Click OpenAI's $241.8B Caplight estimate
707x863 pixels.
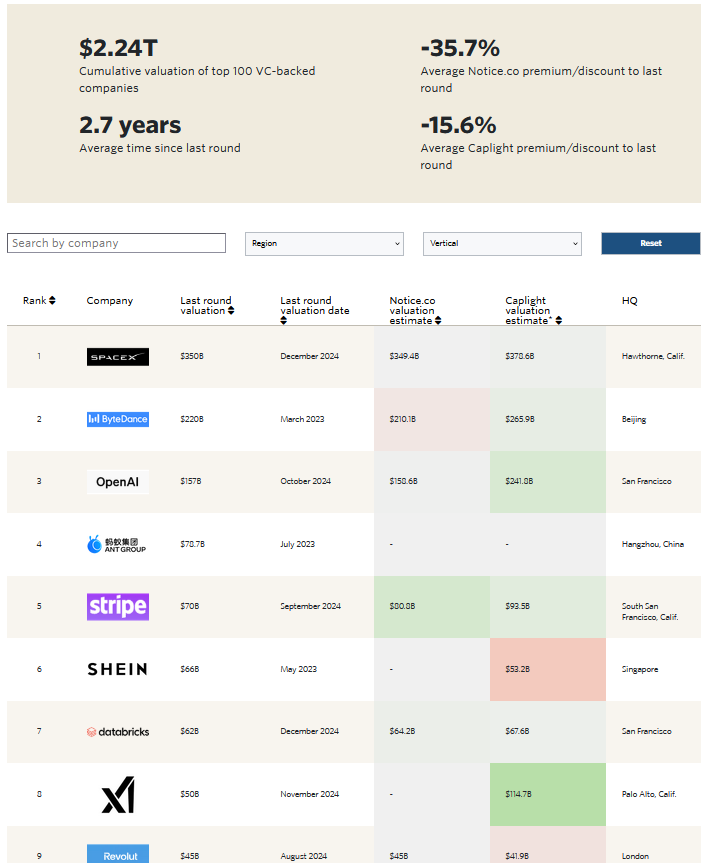pos(519,481)
